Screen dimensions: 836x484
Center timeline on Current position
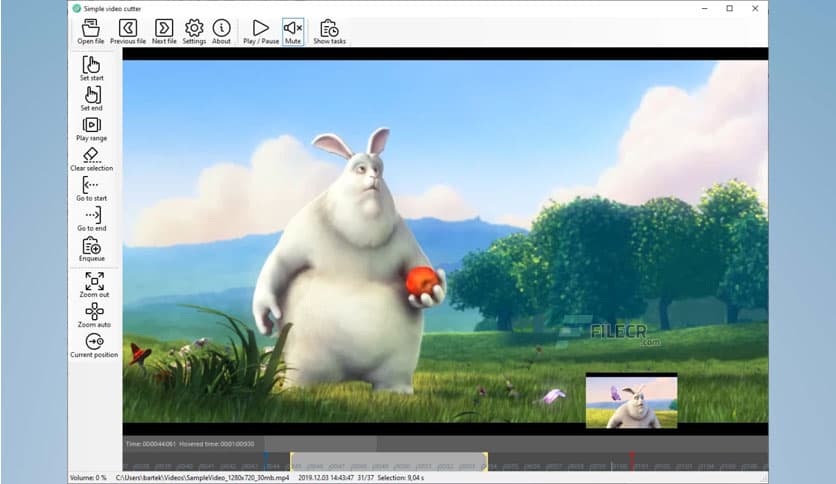click(94, 345)
